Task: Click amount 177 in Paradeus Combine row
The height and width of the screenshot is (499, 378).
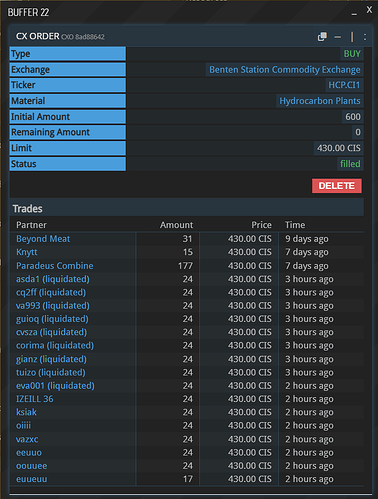Action: pos(185,266)
